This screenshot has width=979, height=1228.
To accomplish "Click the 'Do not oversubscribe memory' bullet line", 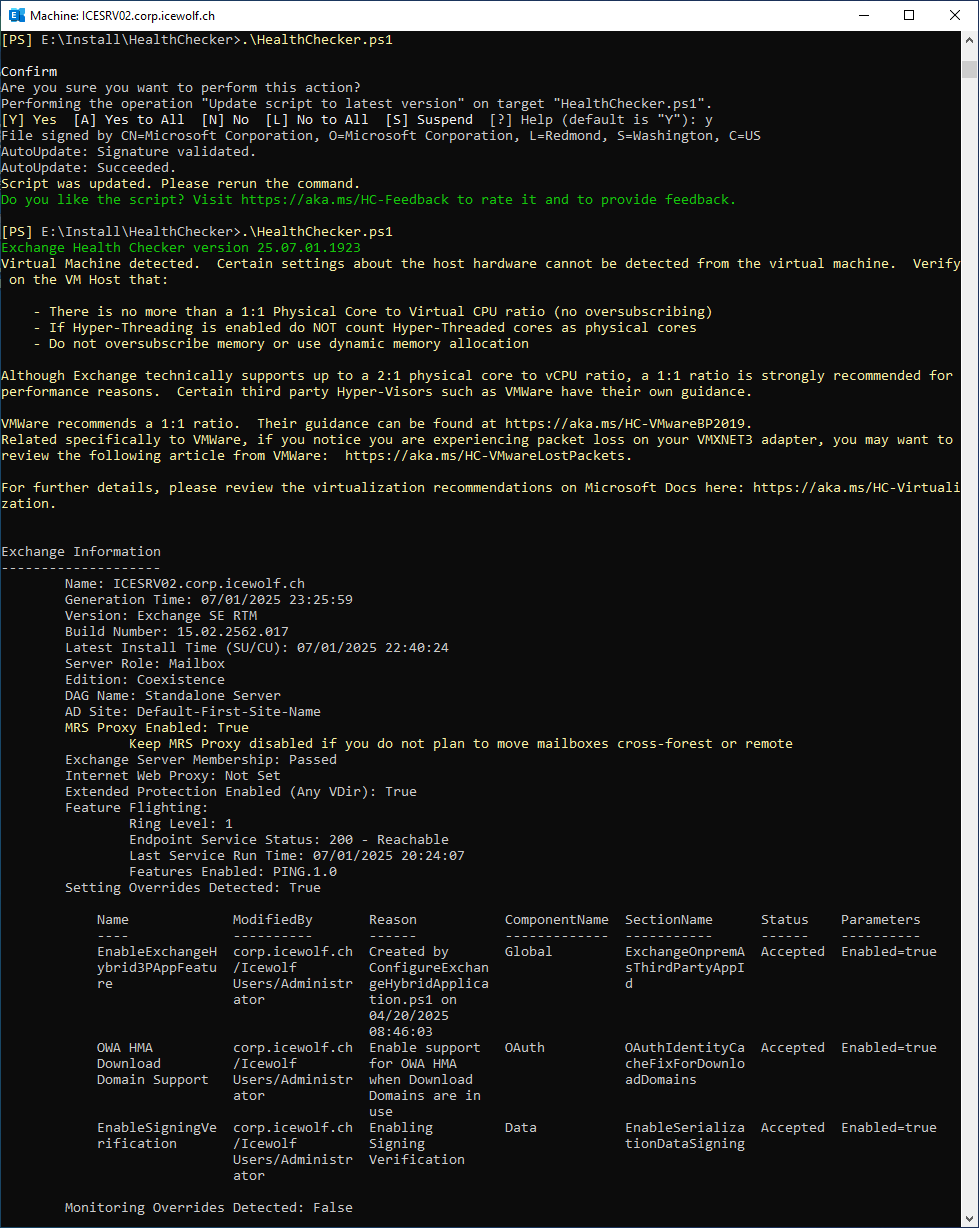I will coord(281,344).
